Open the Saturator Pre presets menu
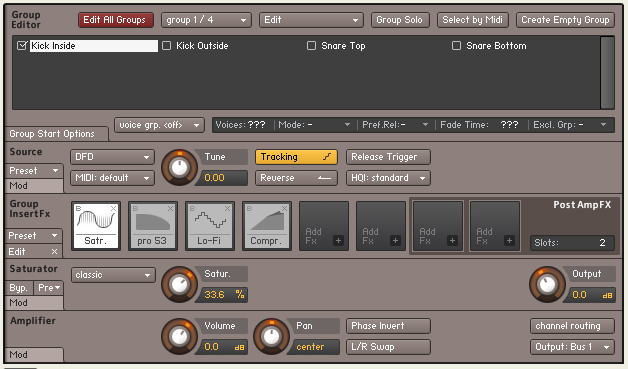Image resolution: width=628 pixels, height=369 pixels. pyautogui.click(x=48, y=288)
